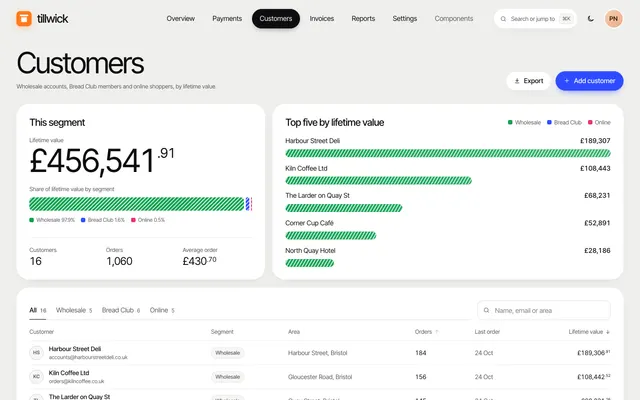Click the magnifier in the name filter box
640x400 pixels.
click(x=487, y=310)
